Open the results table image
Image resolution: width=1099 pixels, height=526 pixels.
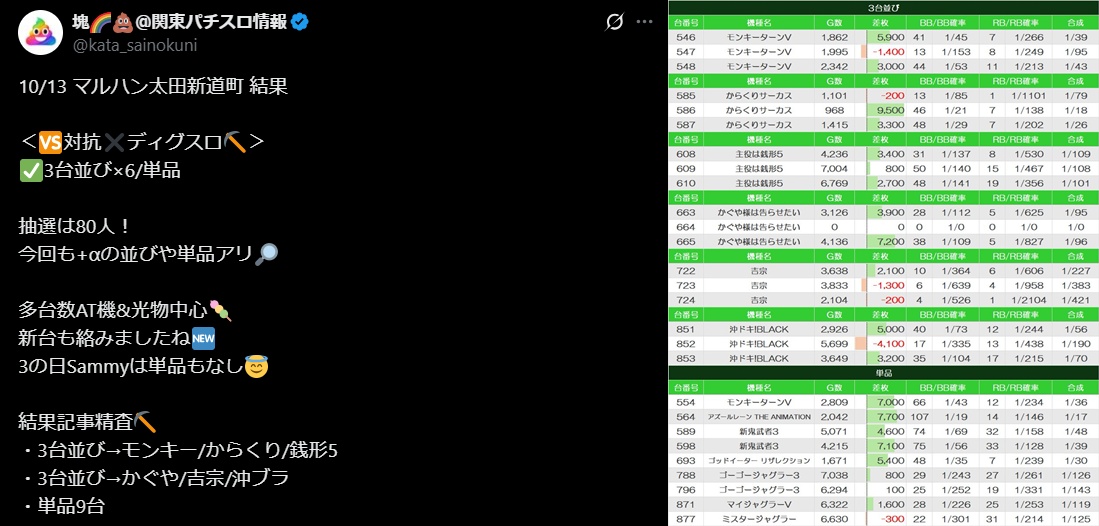pyautogui.click(x=883, y=263)
